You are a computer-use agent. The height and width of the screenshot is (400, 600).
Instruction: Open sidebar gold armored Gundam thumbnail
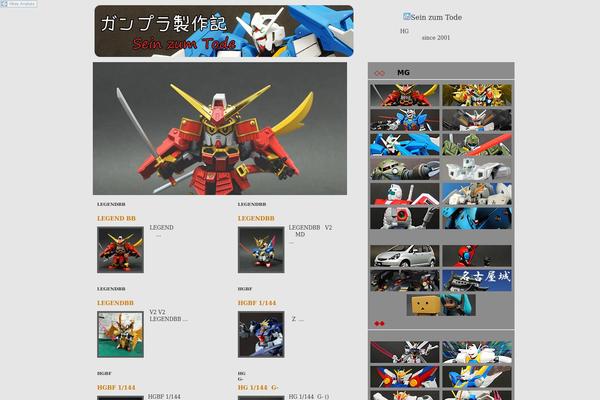coord(477,95)
